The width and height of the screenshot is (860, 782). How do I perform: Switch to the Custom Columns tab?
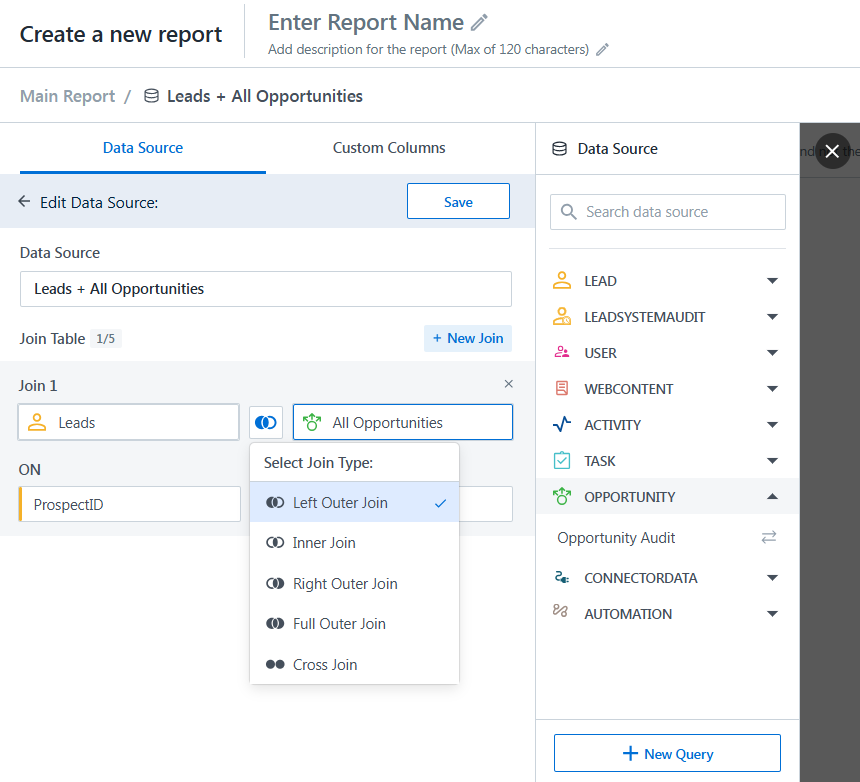(x=389, y=148)
